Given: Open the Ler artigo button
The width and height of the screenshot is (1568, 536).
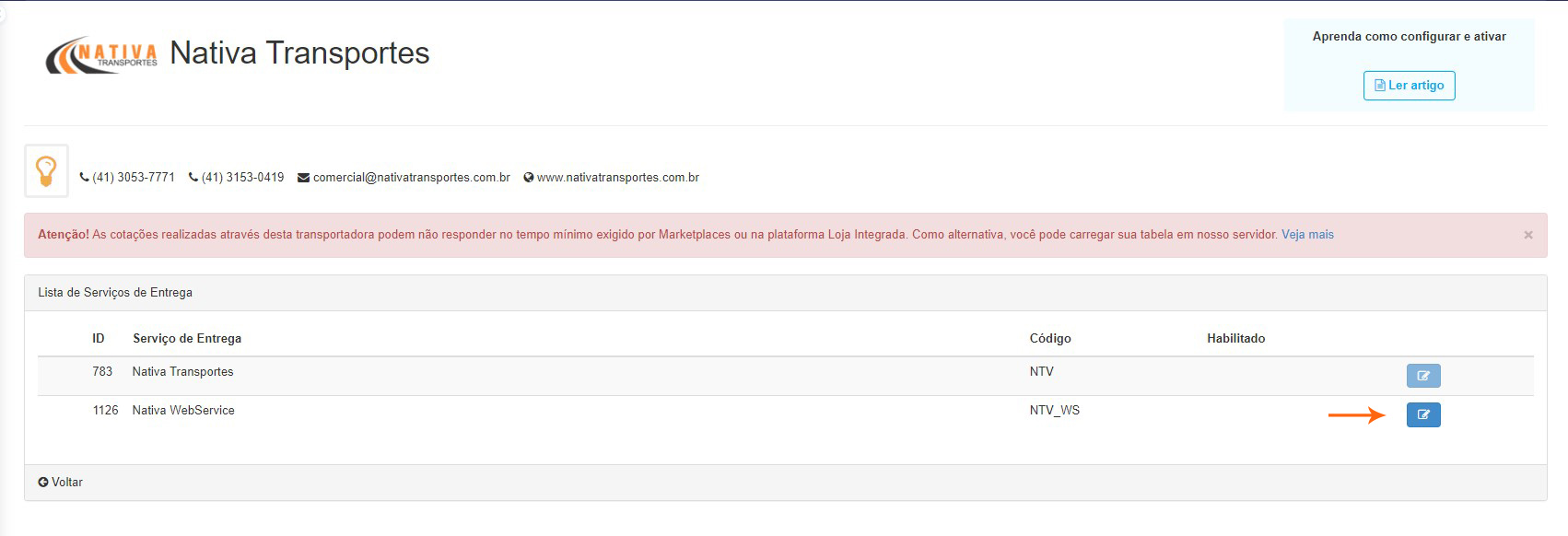Looking at the screenshot, I should coord(1409,86).
